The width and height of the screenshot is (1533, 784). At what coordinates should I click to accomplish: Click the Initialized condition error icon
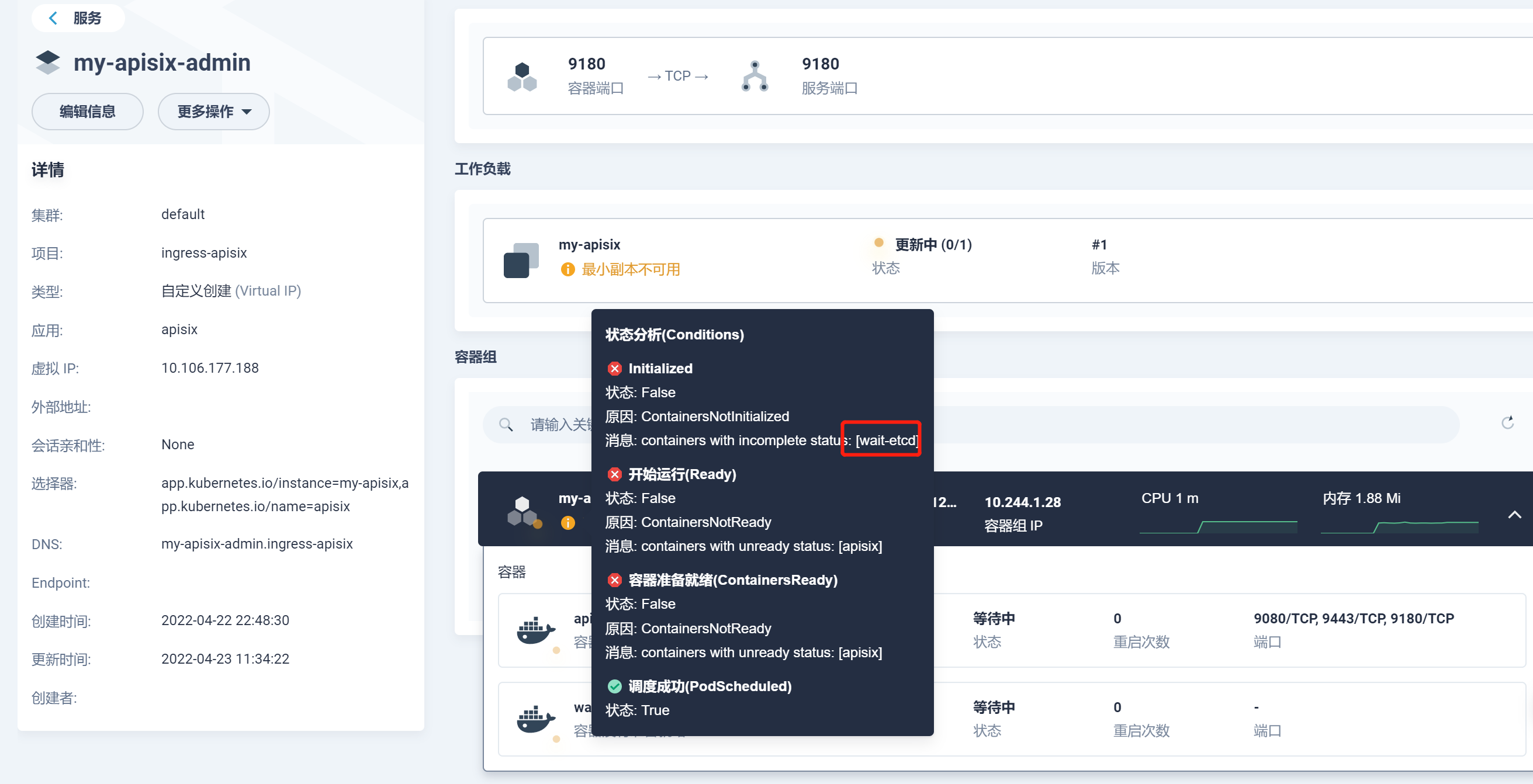(x=615, y=369)
